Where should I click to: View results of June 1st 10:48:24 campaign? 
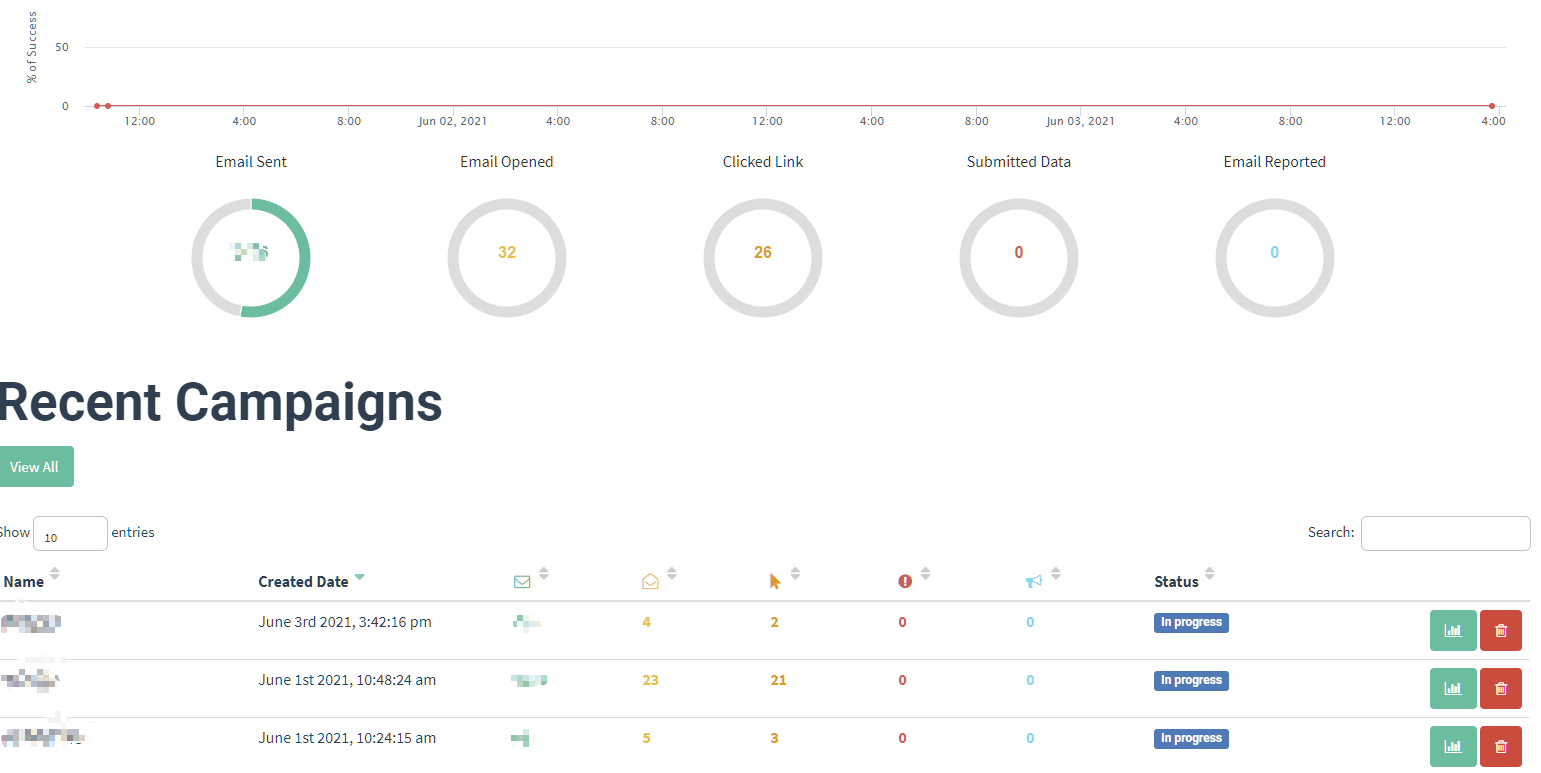(1452, 689)
